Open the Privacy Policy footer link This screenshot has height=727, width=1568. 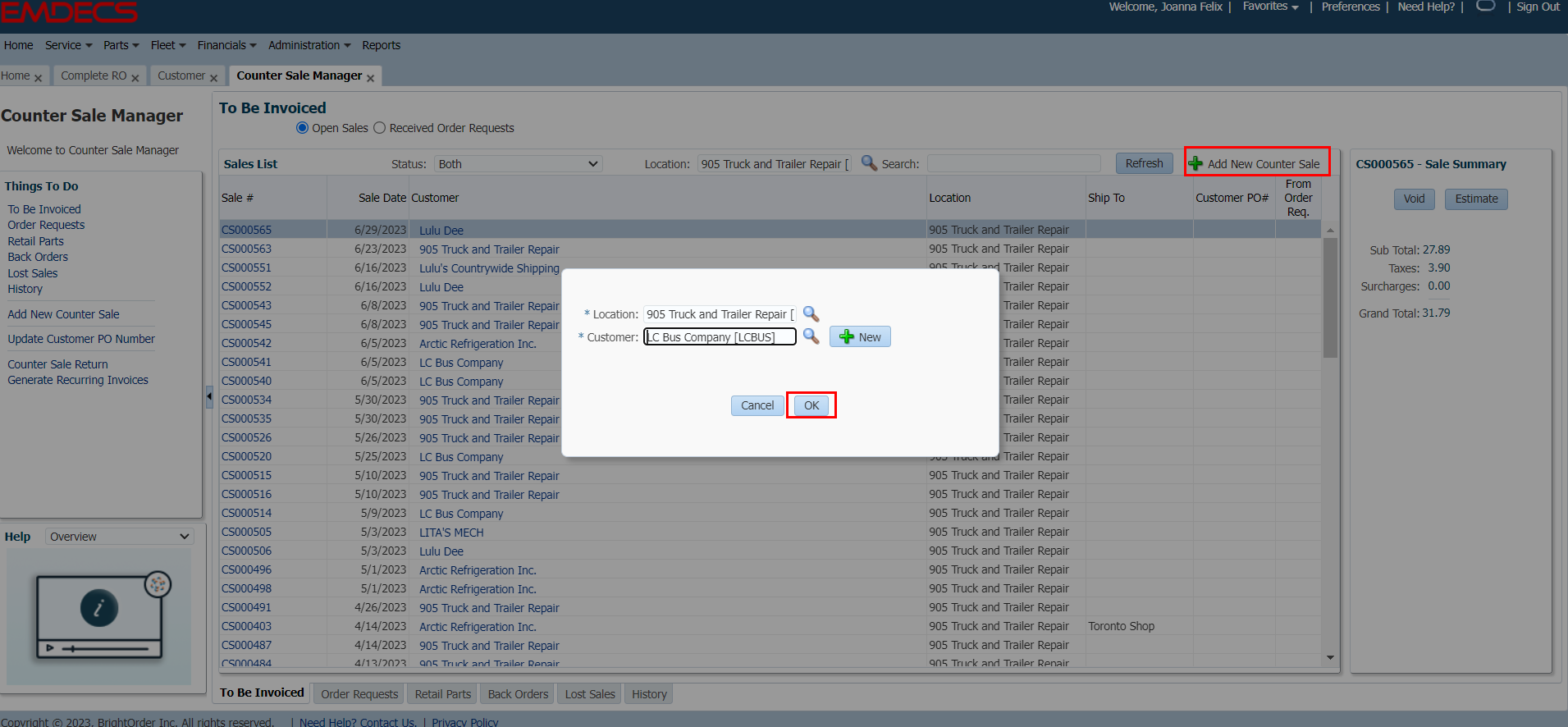pos(464,722)
